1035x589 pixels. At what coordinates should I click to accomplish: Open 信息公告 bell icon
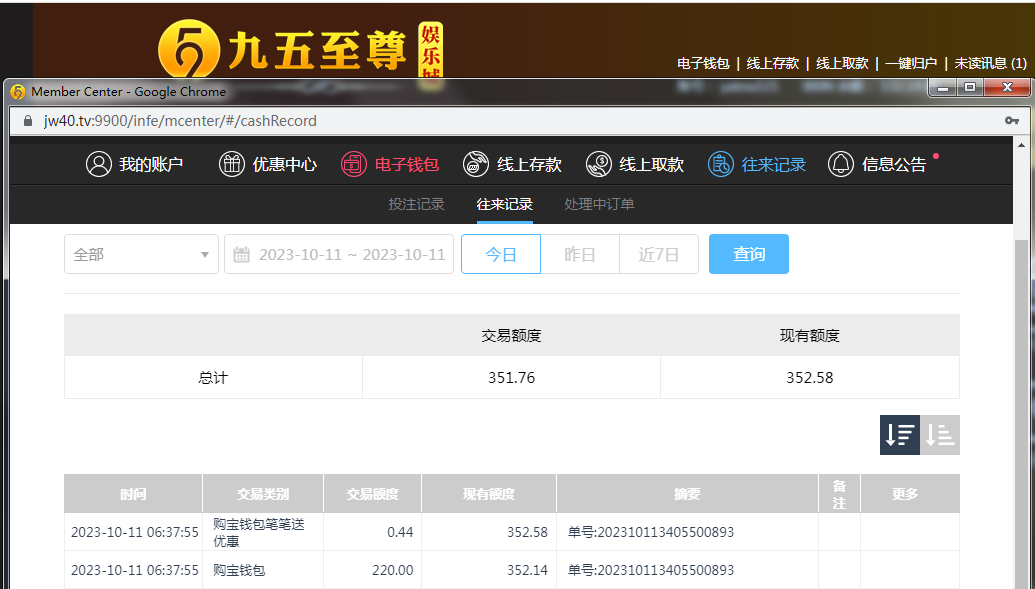point(841,164)
